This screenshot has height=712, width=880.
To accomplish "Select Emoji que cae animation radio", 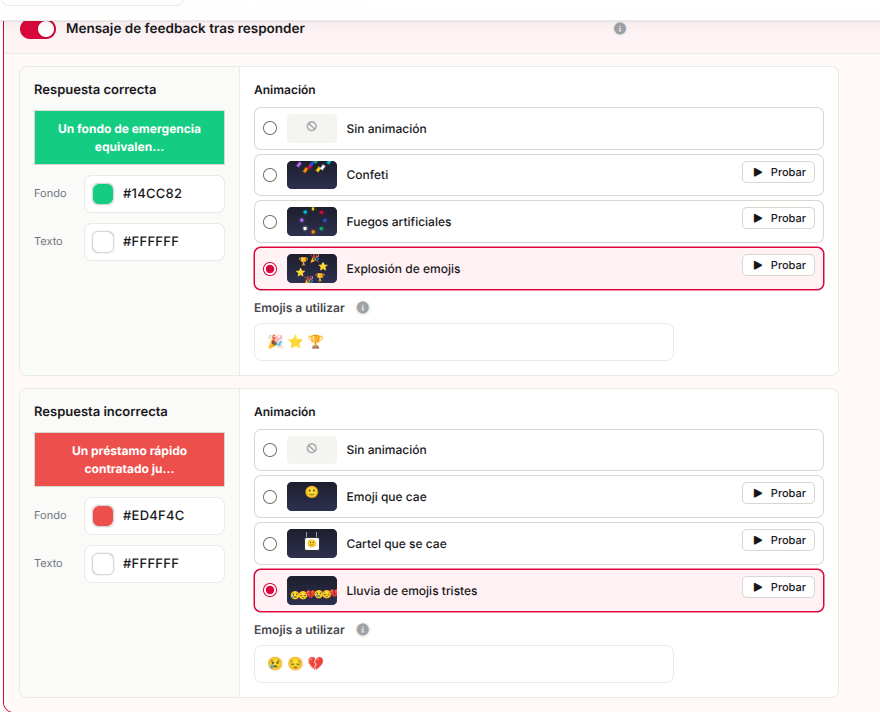I will pos(270,497).
